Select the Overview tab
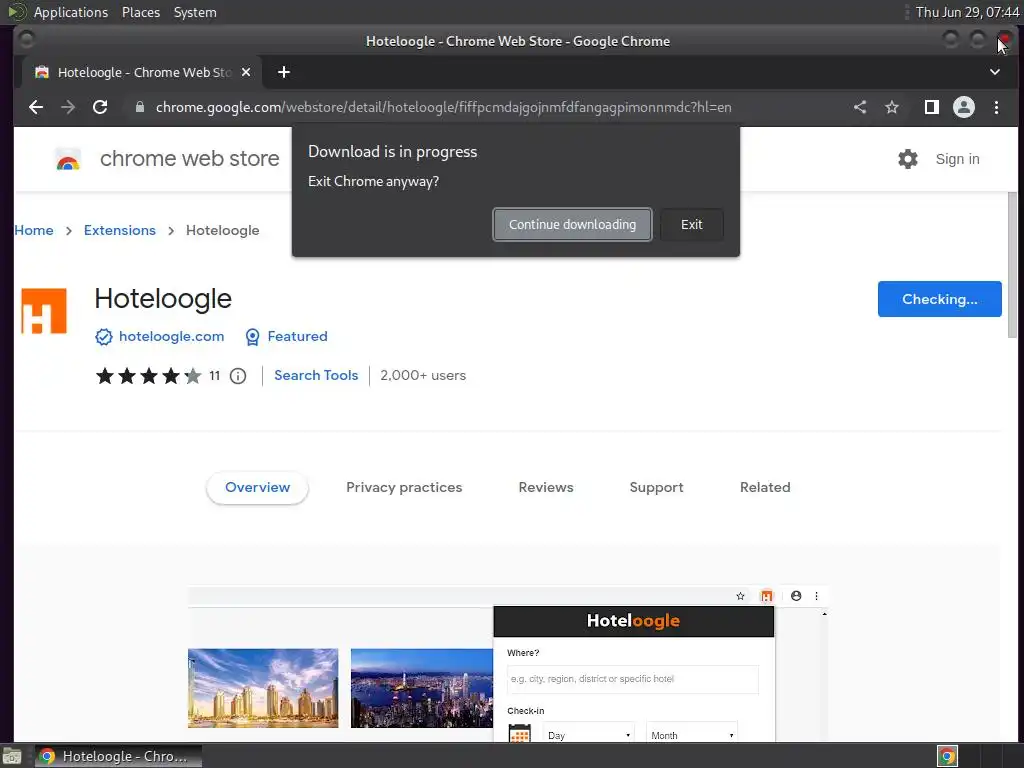Screen dimensions: 1024x768 pos(257,487)
